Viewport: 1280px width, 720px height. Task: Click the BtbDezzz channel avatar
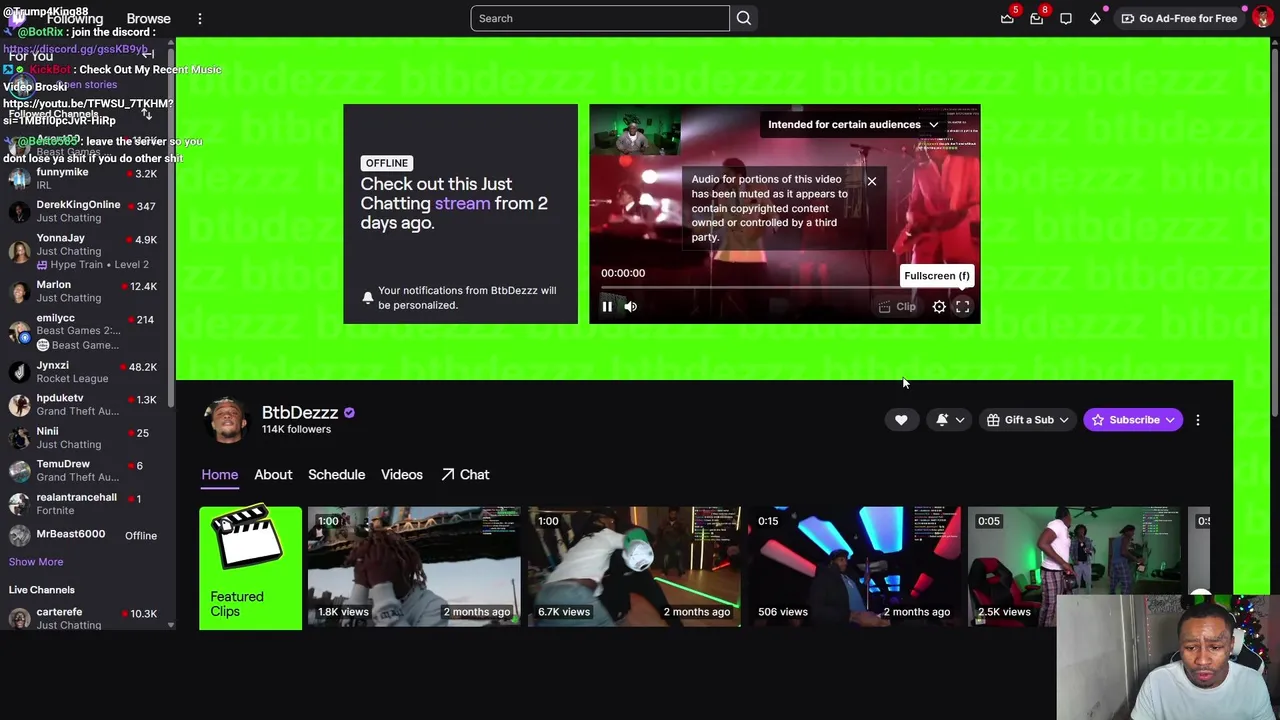pyautogui.click(x=226, y=420)
